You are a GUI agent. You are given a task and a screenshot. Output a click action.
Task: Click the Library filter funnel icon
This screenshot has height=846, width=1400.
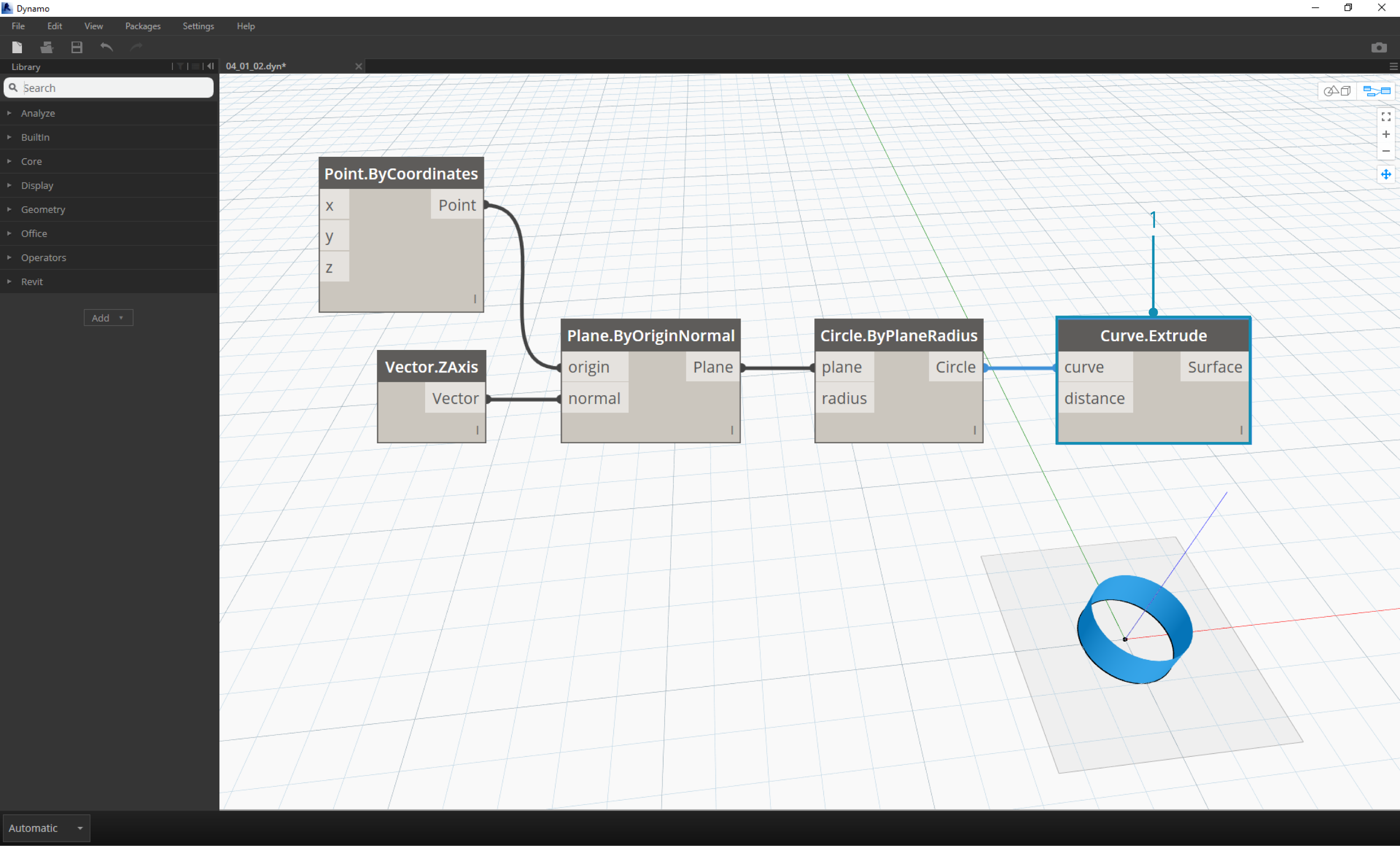click(x=180, y=66)
